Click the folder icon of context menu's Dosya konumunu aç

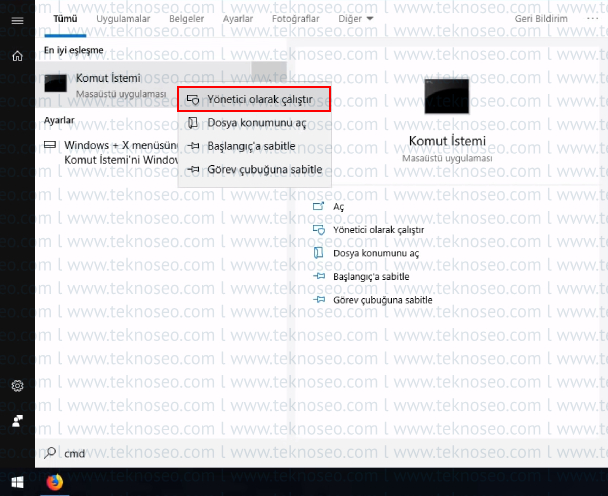[193, 123]
